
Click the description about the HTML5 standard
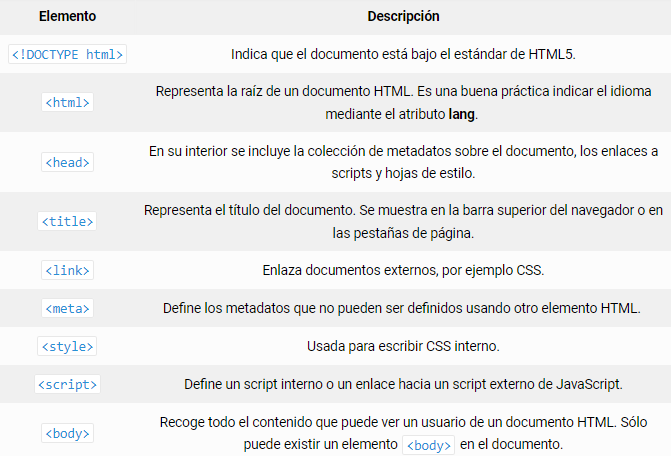[x=403, y=54]
